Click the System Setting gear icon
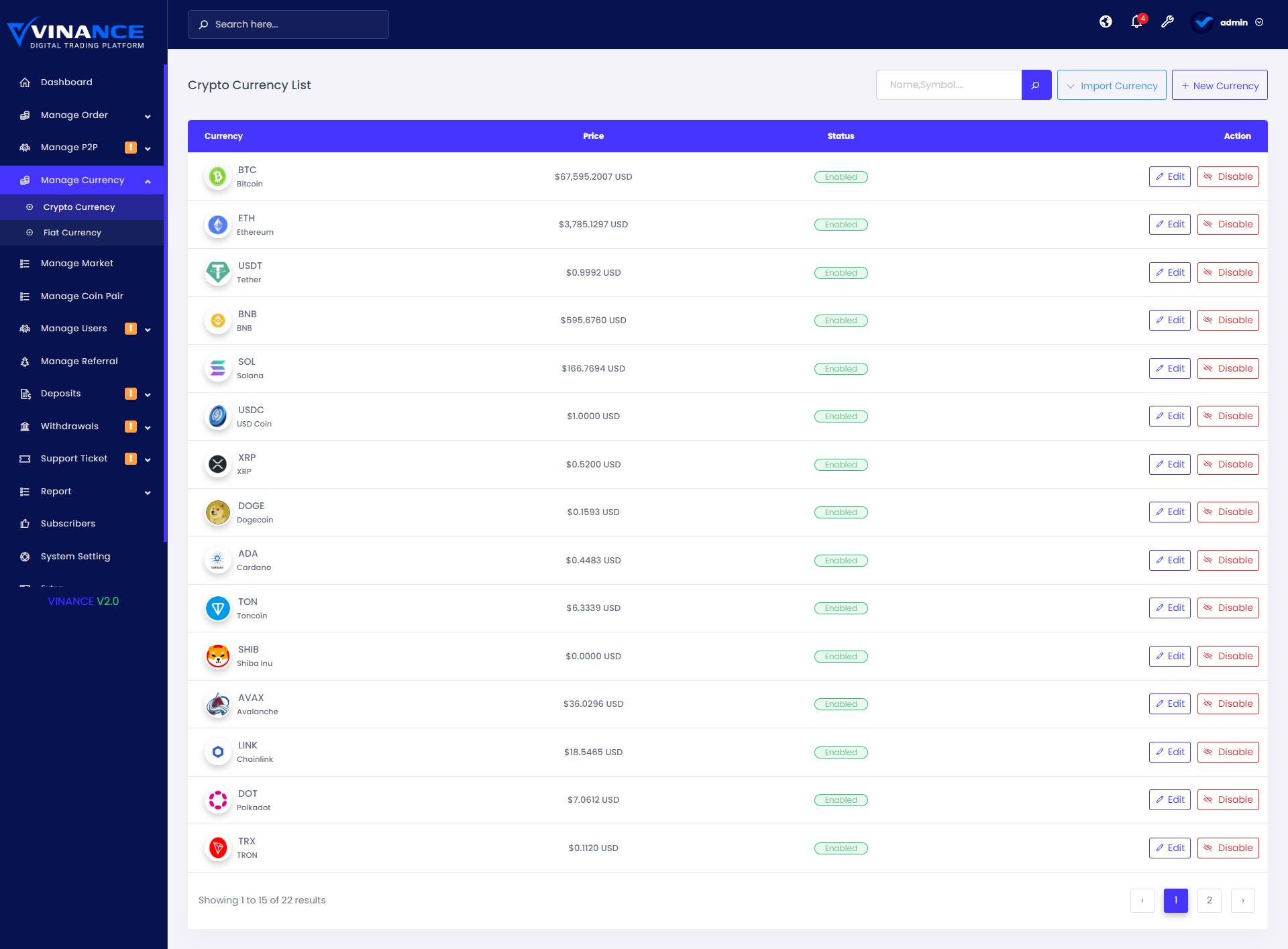Viewport: 1288px width, 949px height. pyautogui.click(x=25, y=557)
